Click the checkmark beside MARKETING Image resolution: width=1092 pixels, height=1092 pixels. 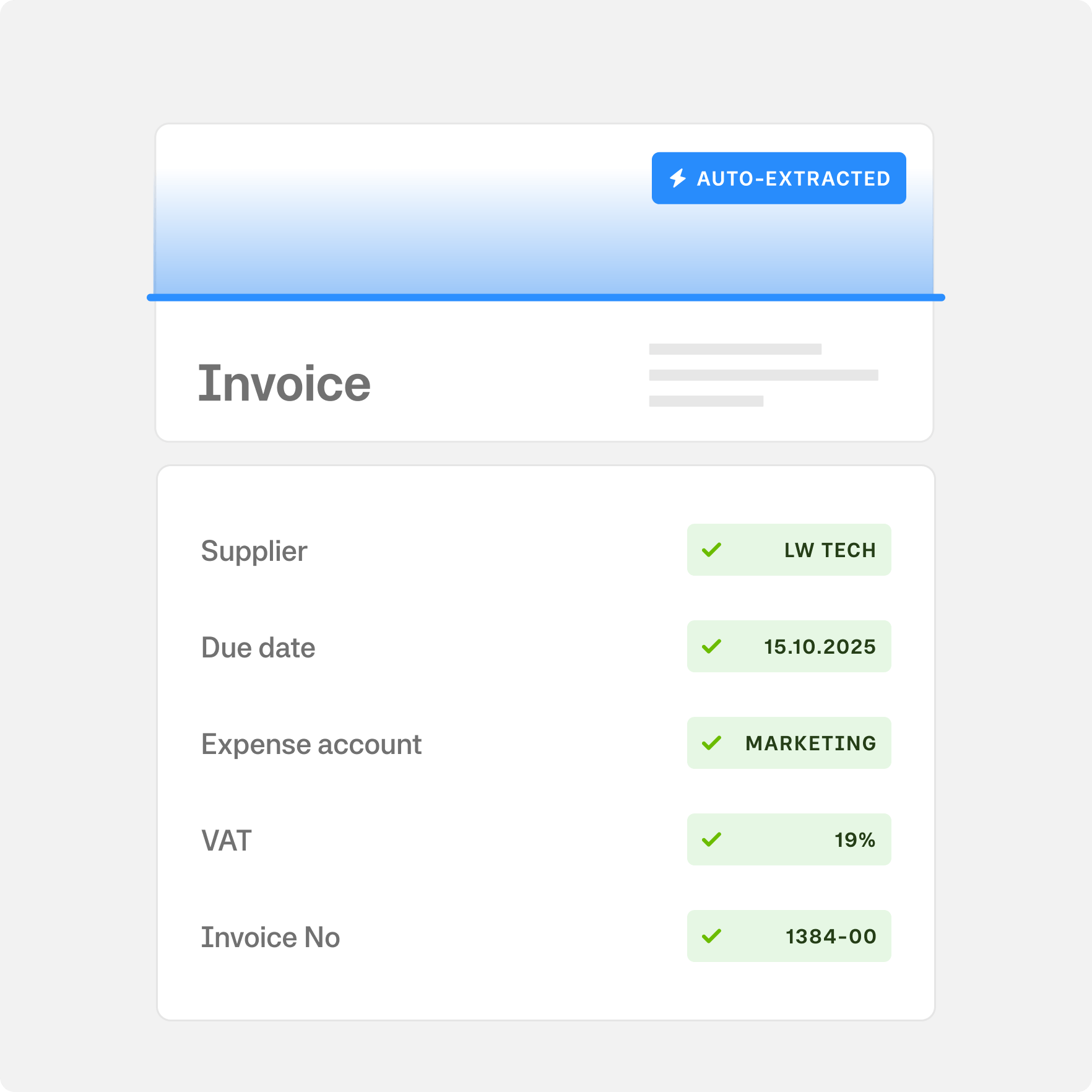click(711, 743)
